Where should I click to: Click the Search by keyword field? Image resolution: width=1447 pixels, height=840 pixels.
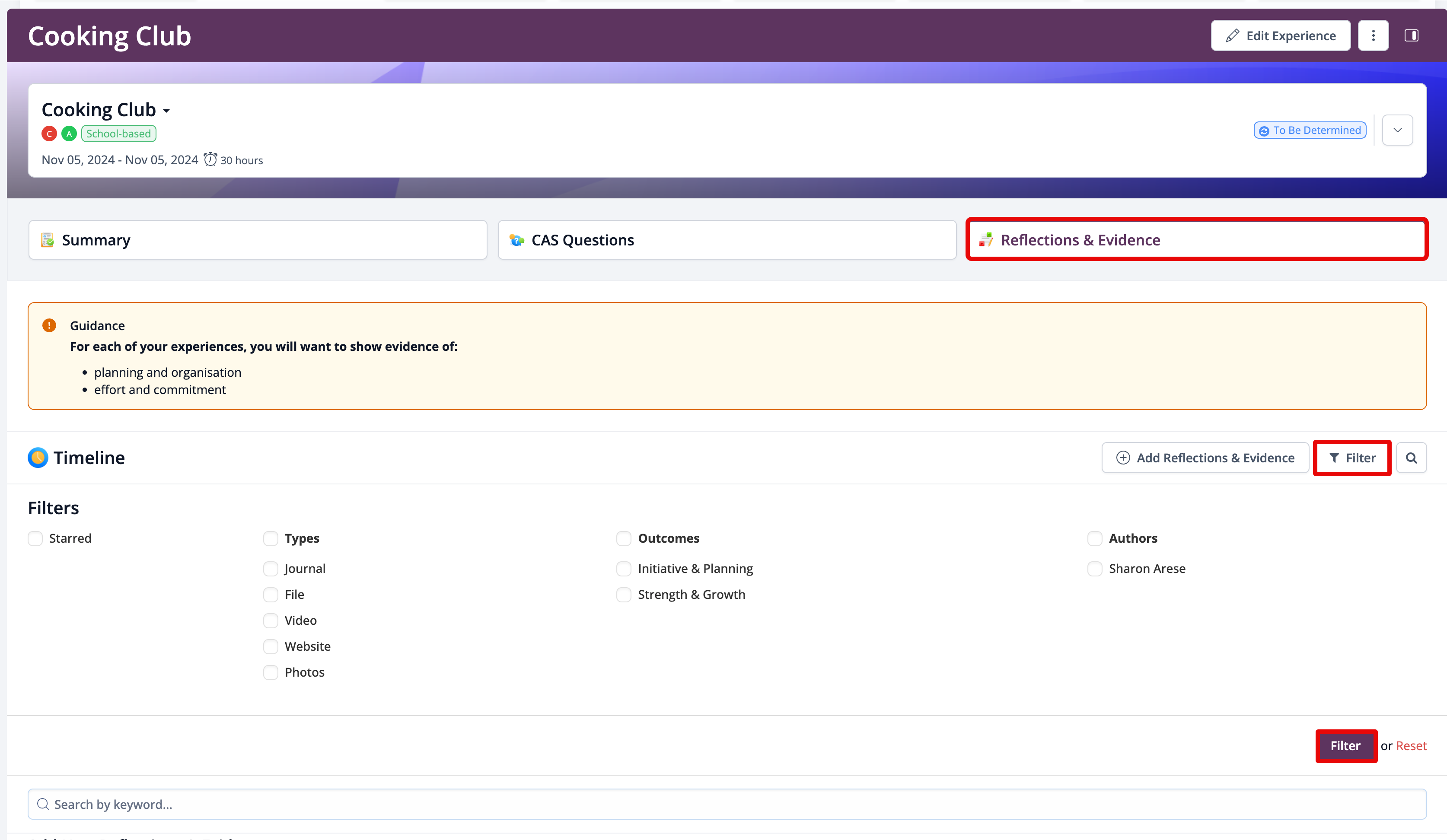point(727,804)
